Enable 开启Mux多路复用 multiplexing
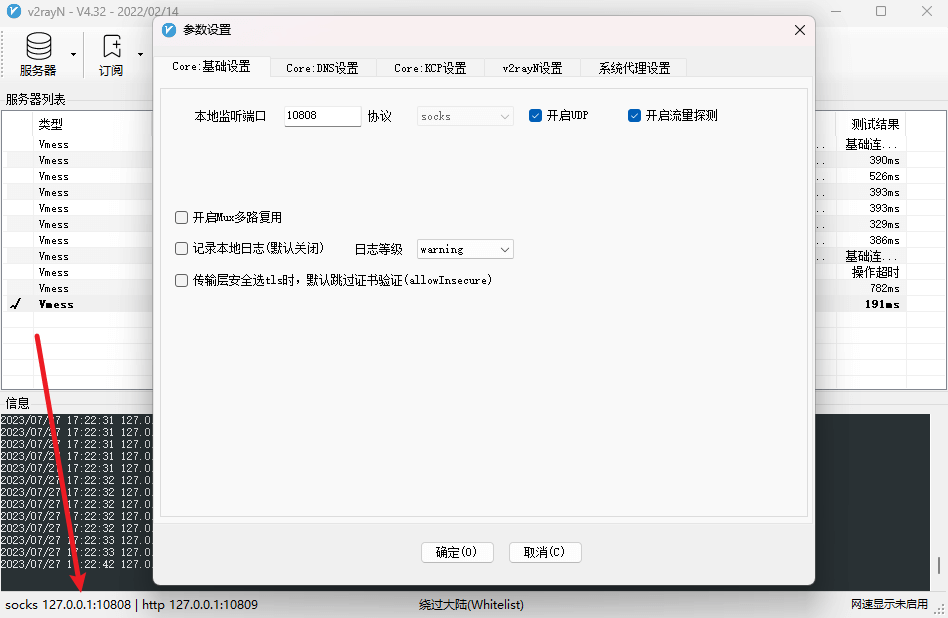Screen dimensions: 948x618 coord(181,217)
